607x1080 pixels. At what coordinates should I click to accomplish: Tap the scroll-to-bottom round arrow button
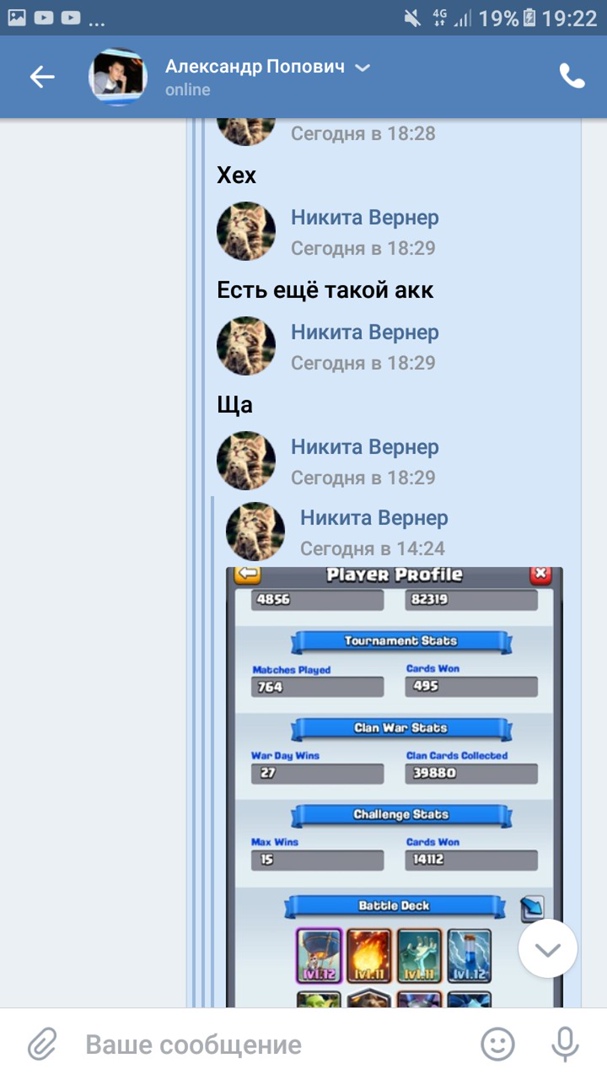coord(548,948)
